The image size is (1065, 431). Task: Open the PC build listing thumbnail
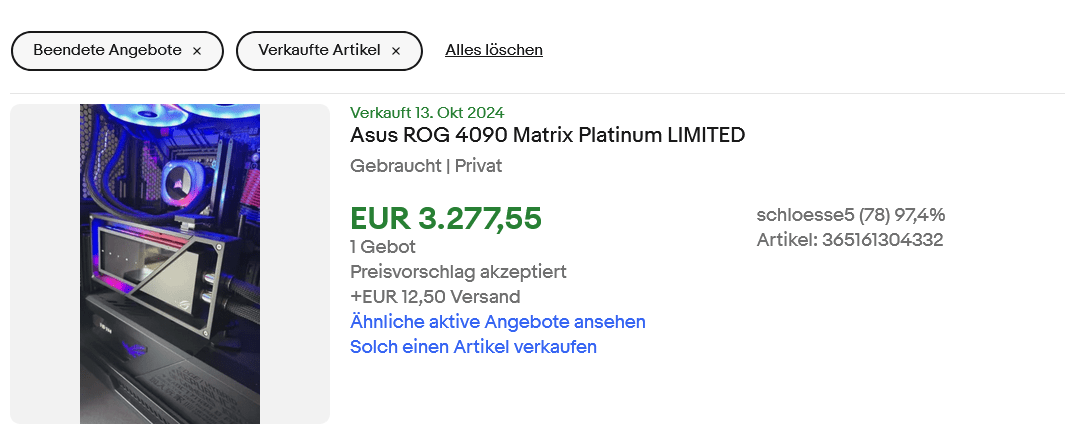pos(170,264)
